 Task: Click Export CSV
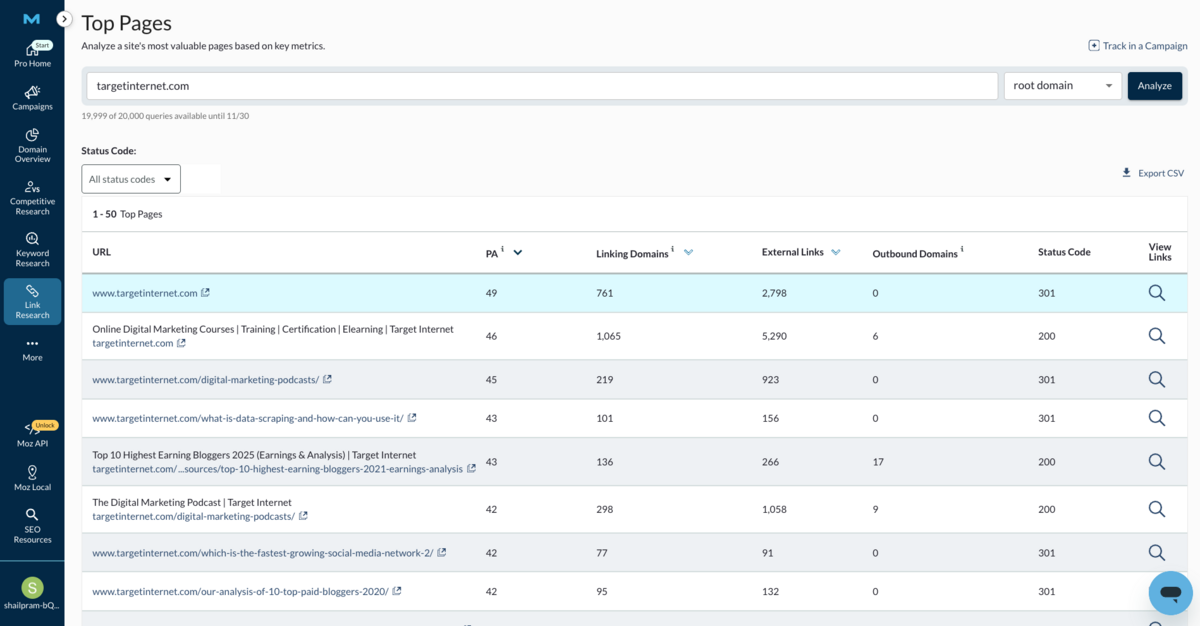1153,173
